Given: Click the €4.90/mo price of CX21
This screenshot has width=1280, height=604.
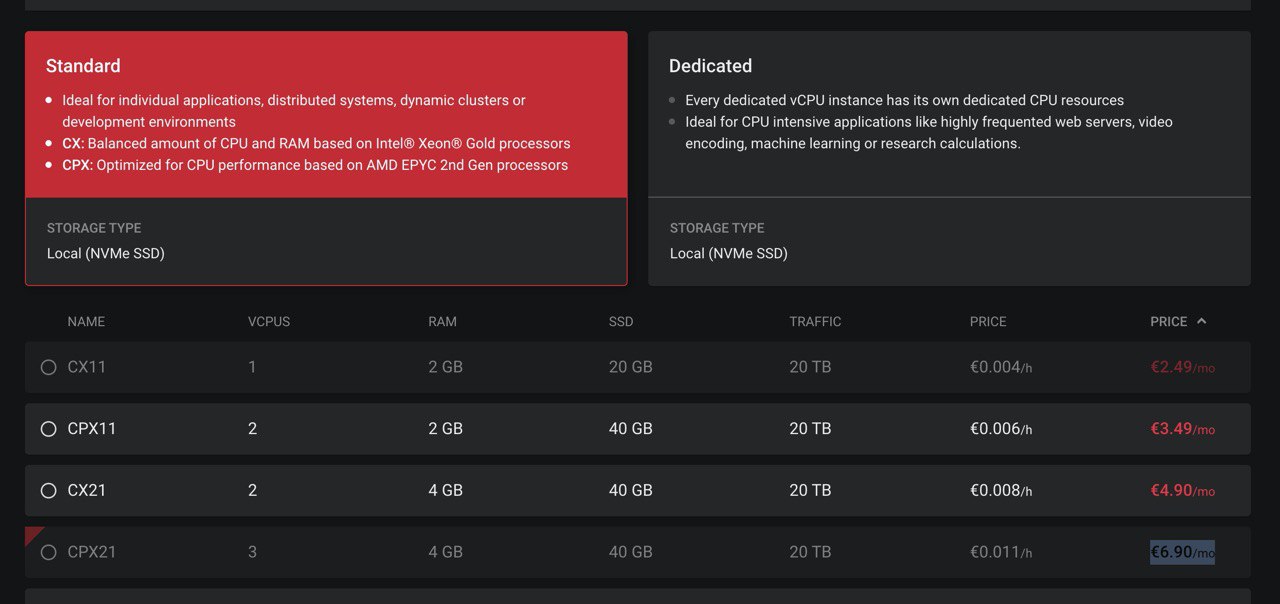Looking at the screenshot, I should [1183, 491].
